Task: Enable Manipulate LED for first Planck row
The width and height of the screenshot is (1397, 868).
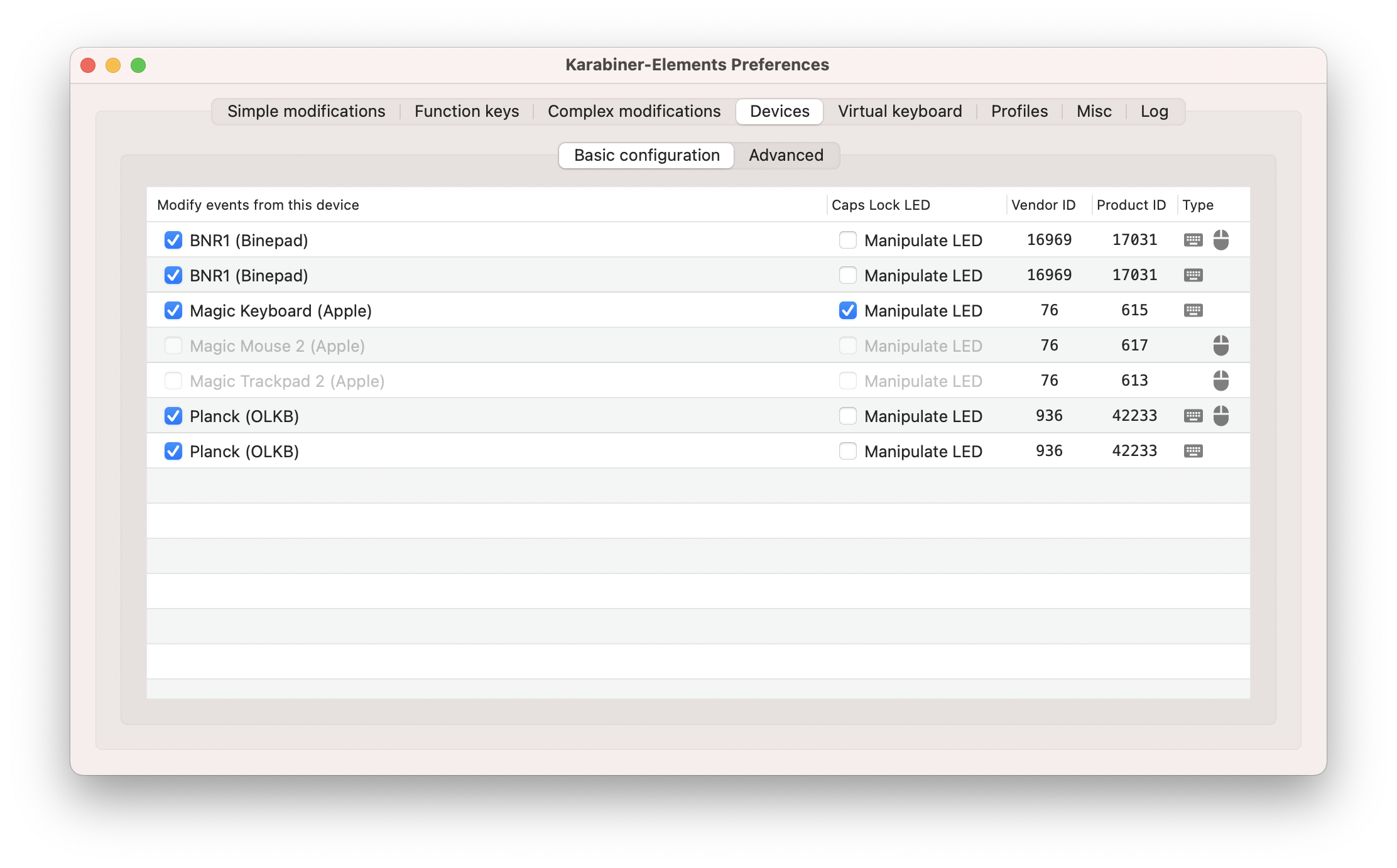Action: coord(847,416)
